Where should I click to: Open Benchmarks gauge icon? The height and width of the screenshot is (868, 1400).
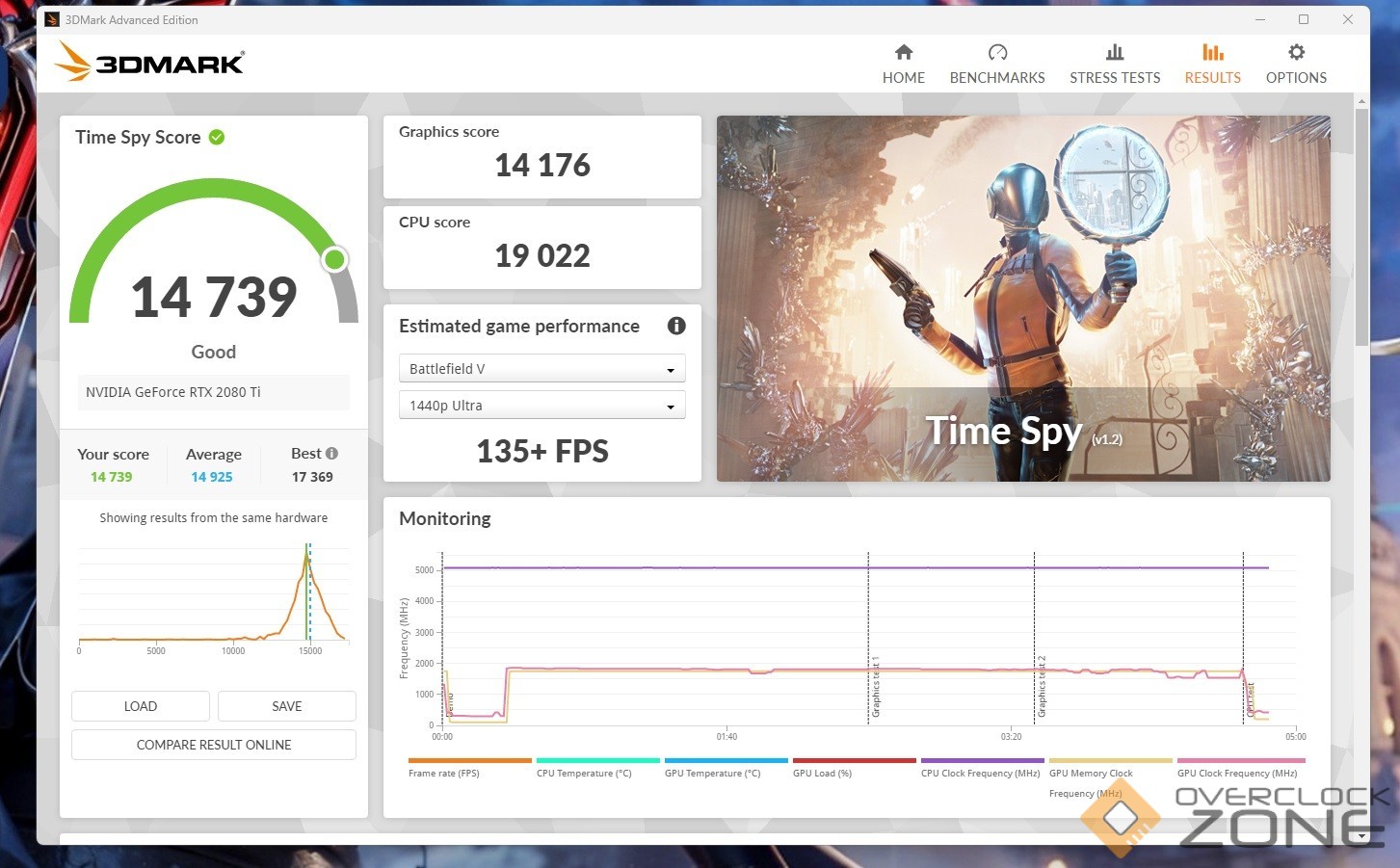(997, 53)
